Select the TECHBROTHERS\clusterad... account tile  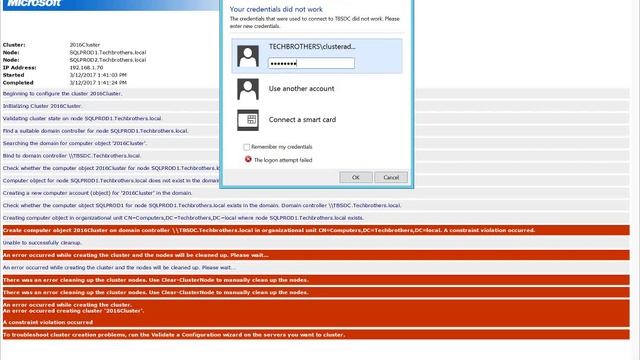coord(317,56)
